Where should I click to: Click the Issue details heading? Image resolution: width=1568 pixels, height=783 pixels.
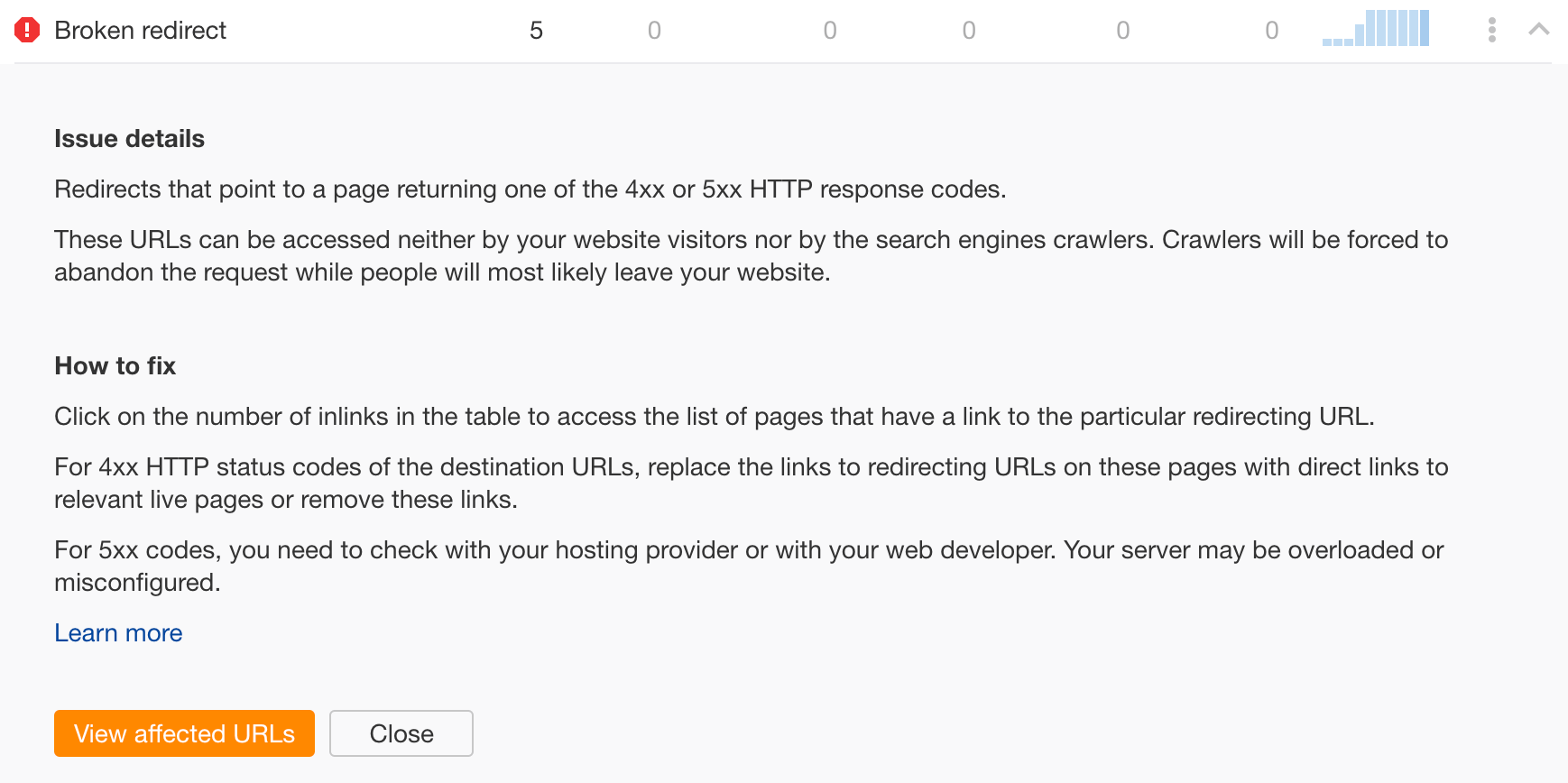pos(129,138)
